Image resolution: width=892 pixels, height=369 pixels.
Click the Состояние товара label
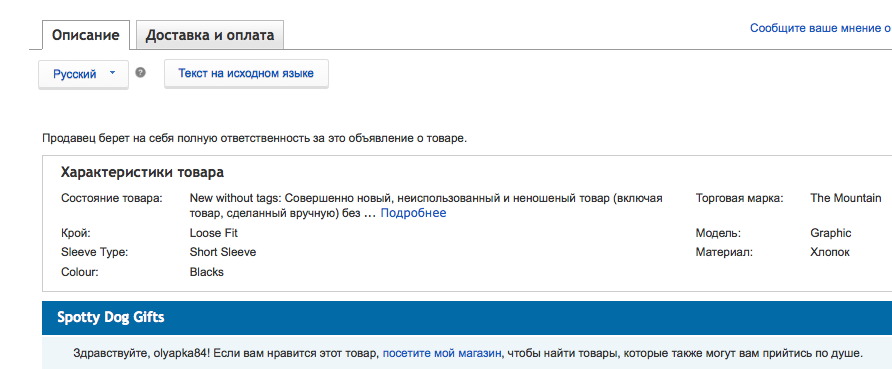pos(112,198)
